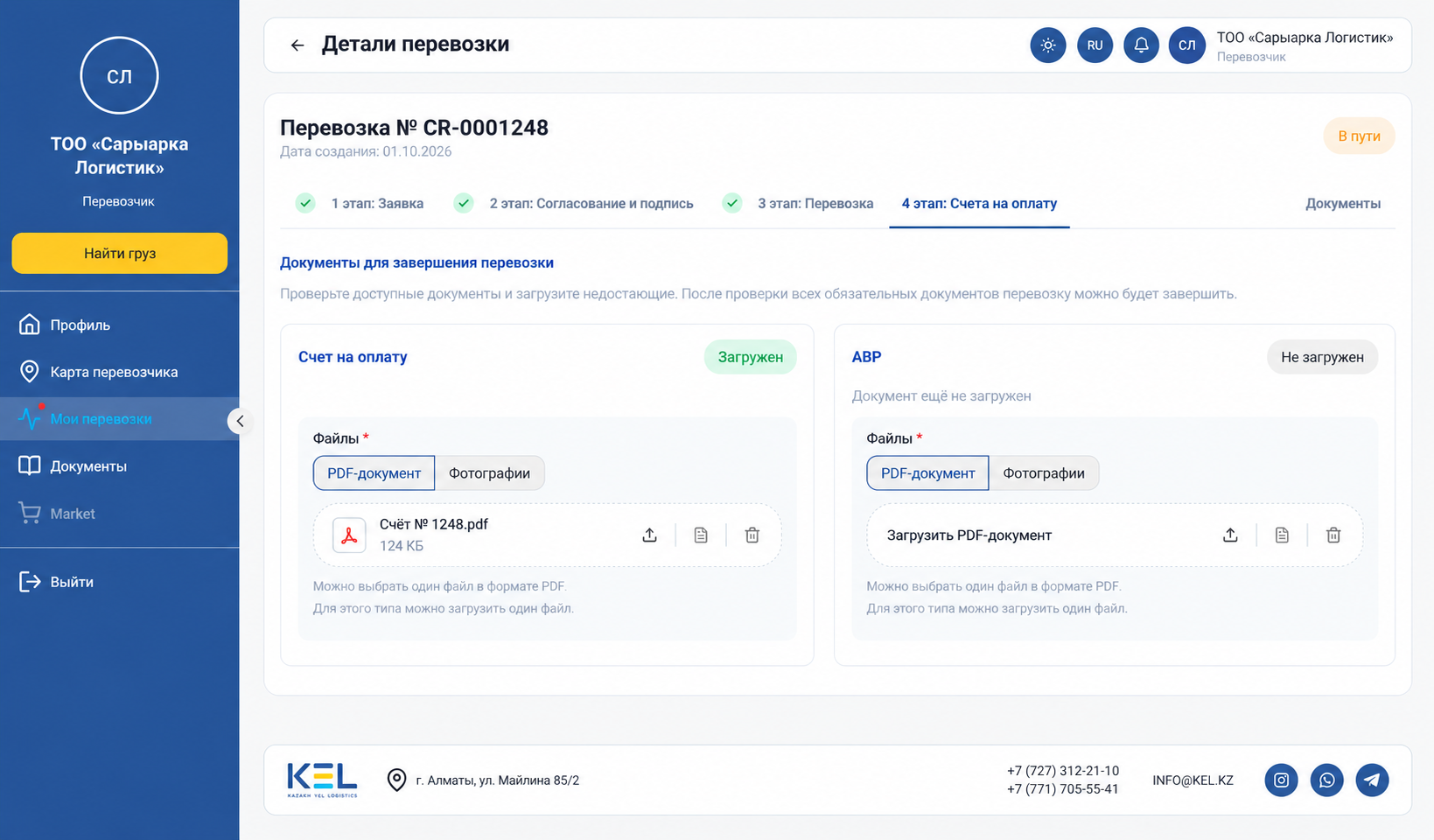Open the WhatsApp link in footer
Viewport: 1434px width, 840px height.
(x=1326, y=780)
